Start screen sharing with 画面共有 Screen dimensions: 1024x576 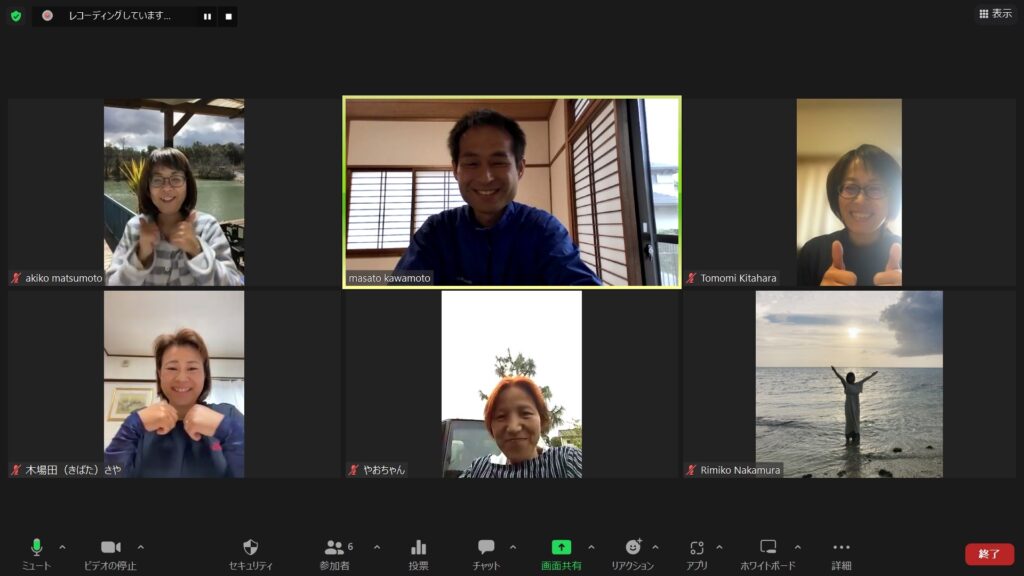[x=561, y=554]
